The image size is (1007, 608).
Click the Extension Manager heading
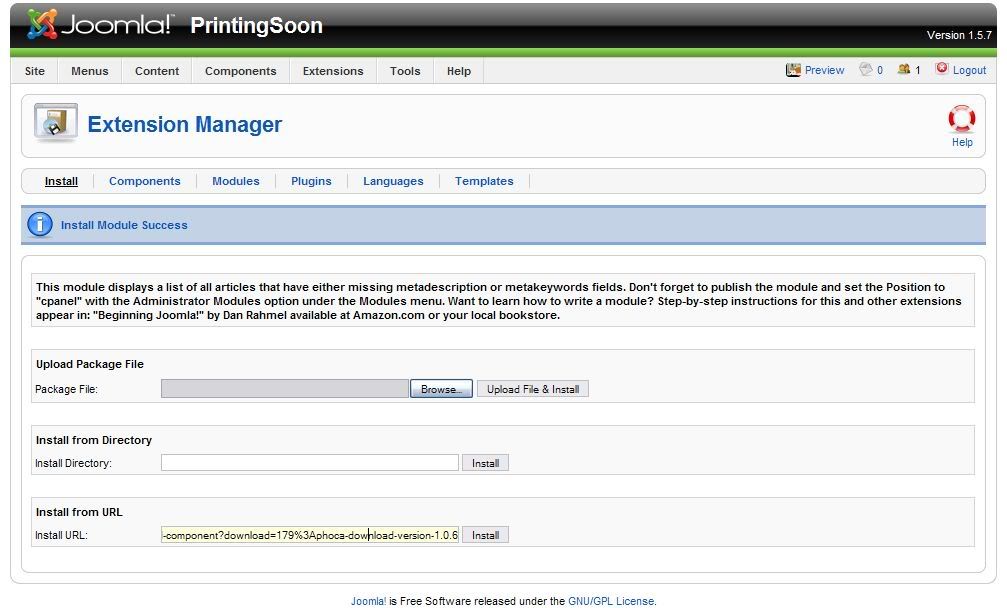[184, 124]
